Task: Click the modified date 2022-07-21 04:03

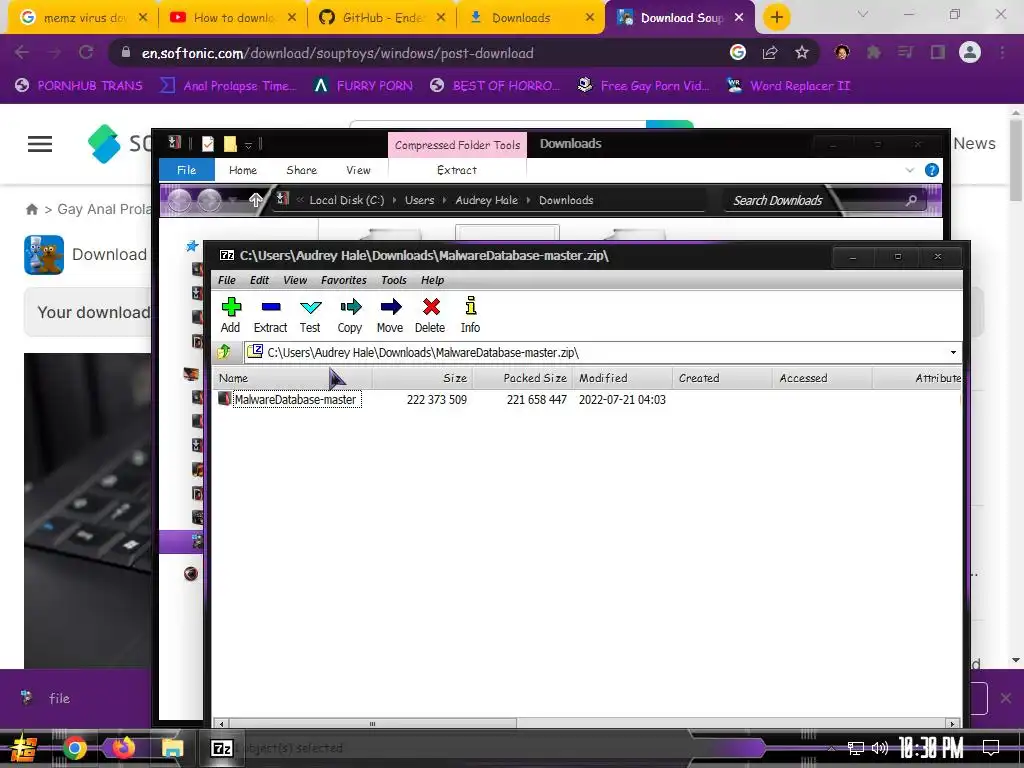Action: point(622,400)
